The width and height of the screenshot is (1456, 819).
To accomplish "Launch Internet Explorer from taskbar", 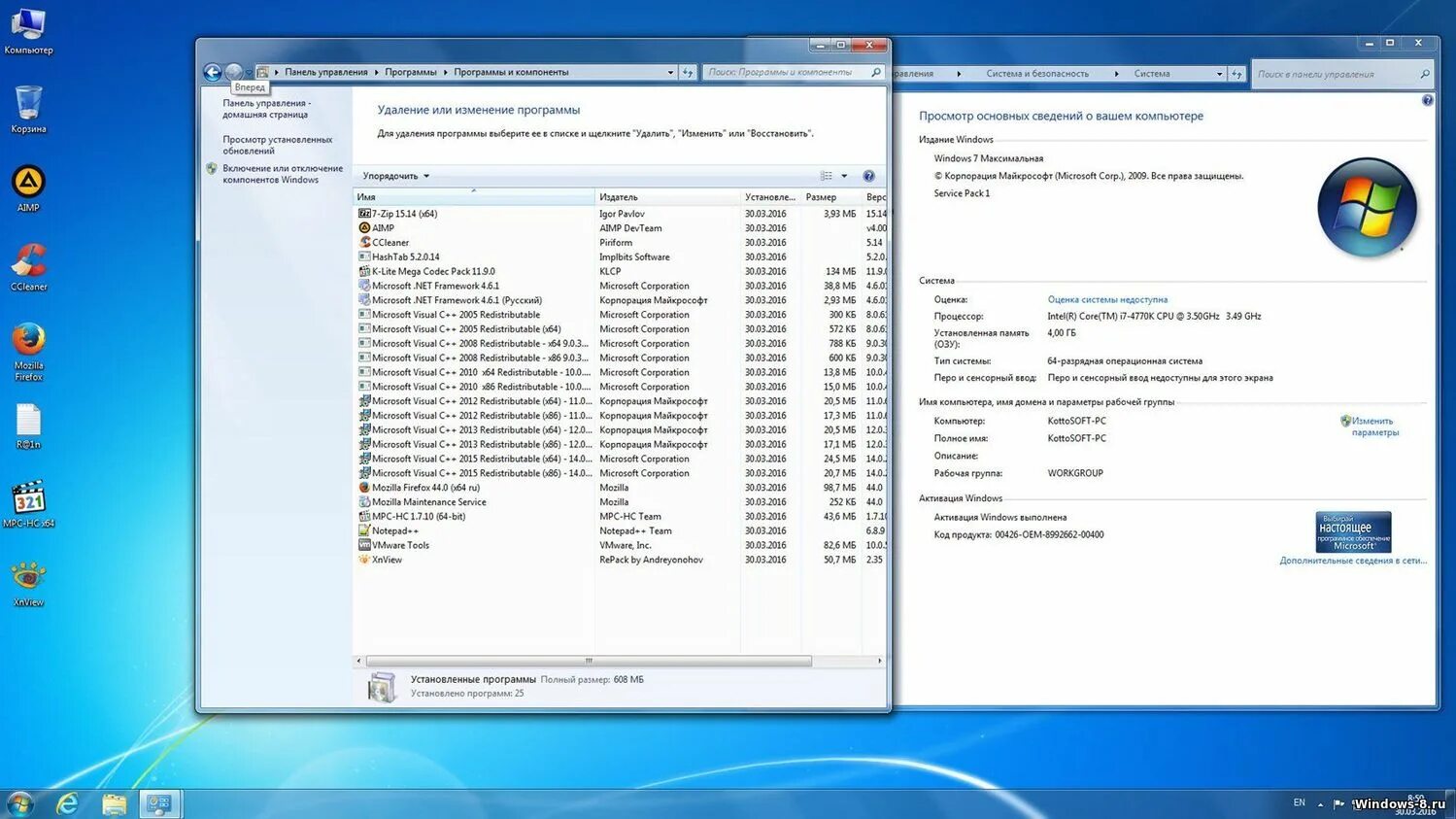I will pyautogui.click(x=66, y=803).
